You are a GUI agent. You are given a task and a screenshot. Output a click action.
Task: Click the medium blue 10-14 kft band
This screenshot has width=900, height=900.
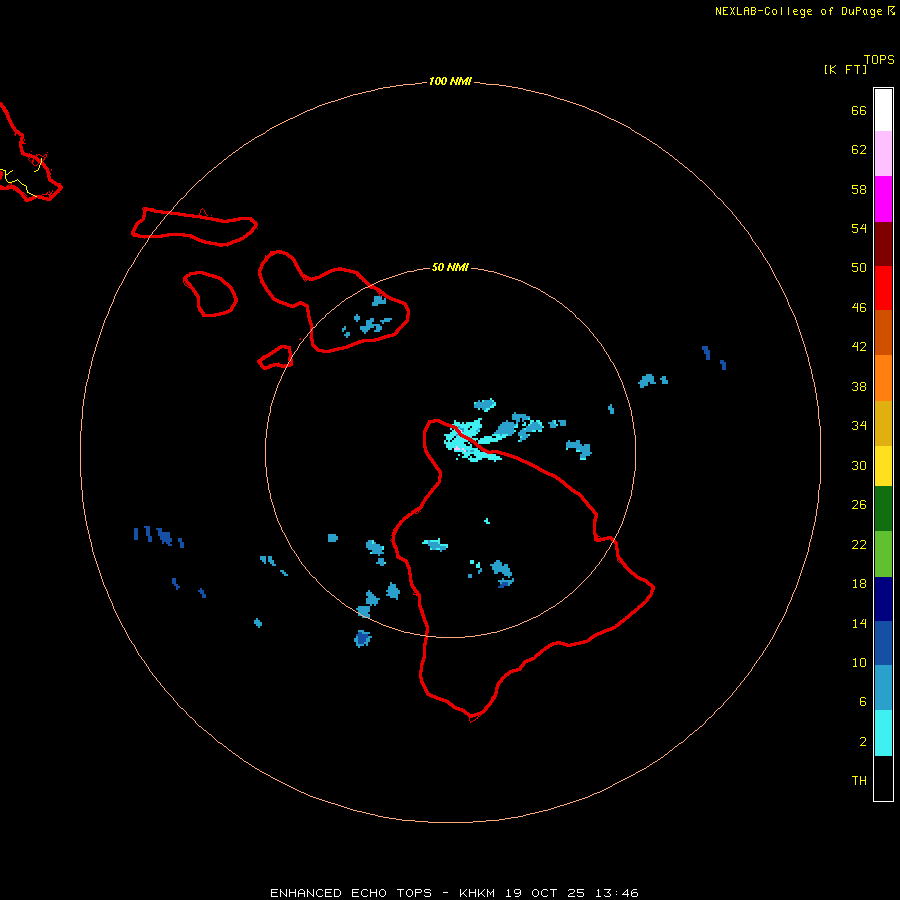click(x=883, y=643)
